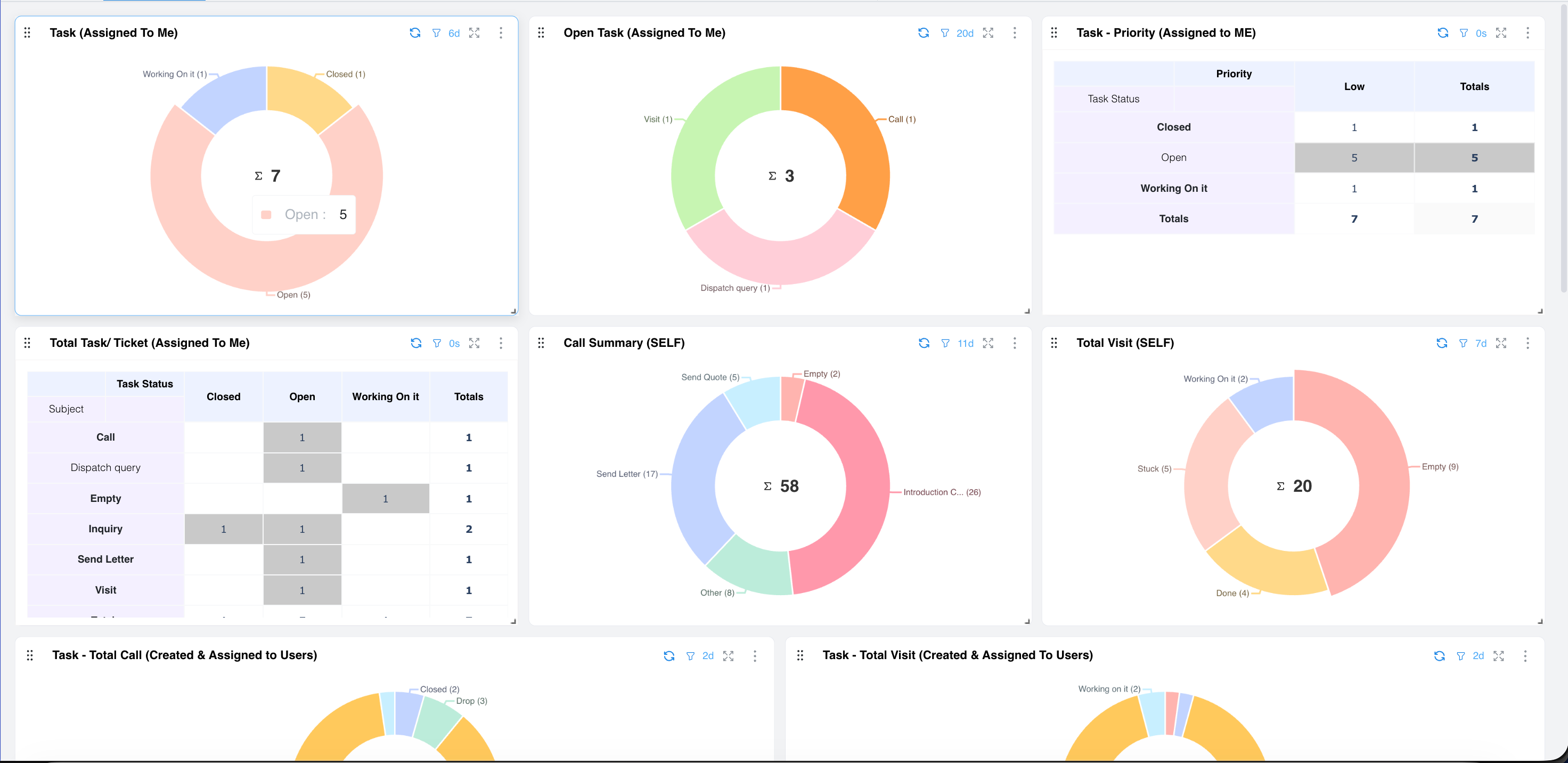Refresh the Task - Total Call widget
Image resolution: width=1568 pixels, height=763 pixels.
click(x=669, y=656)
